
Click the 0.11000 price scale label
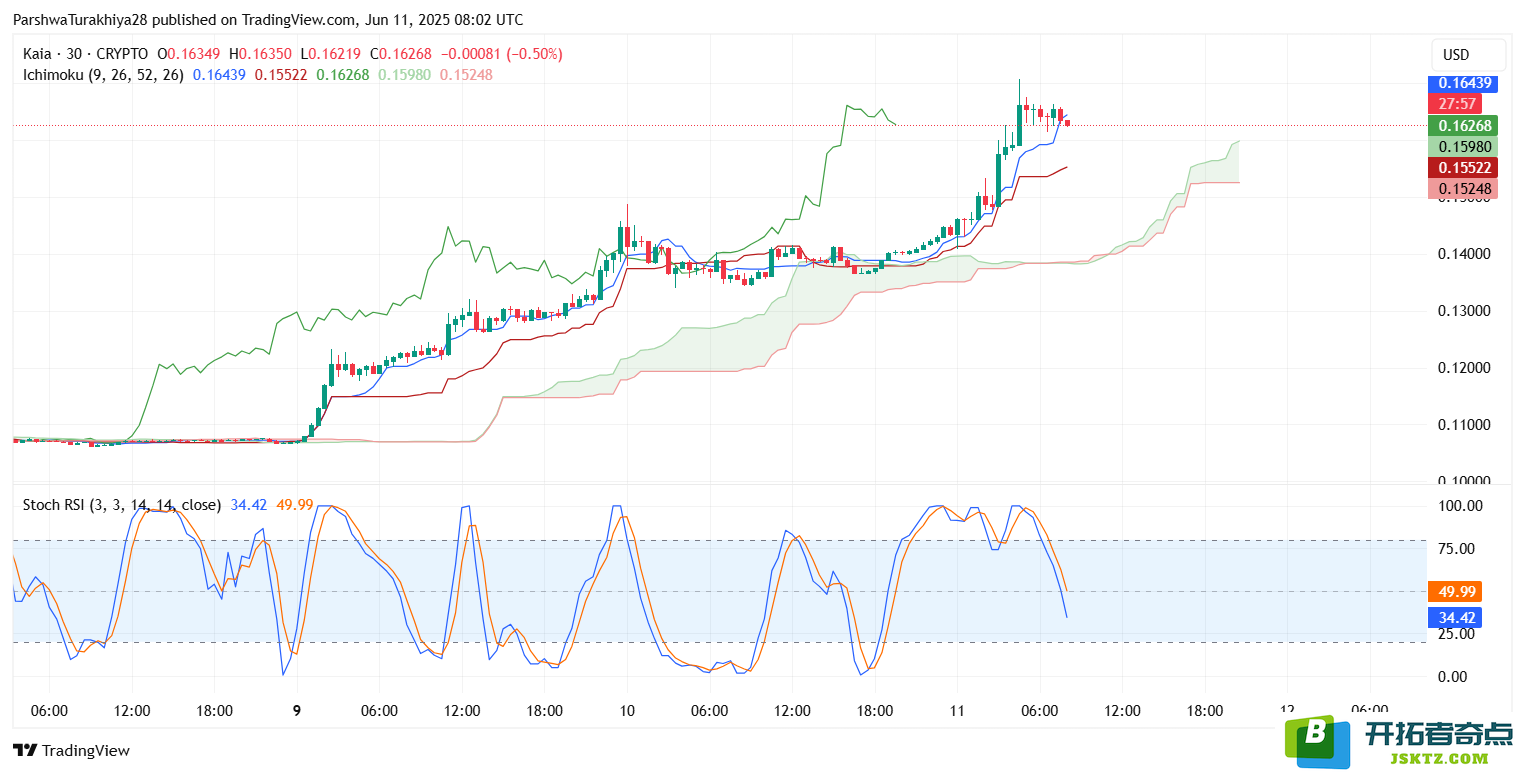coord(1463,425)
